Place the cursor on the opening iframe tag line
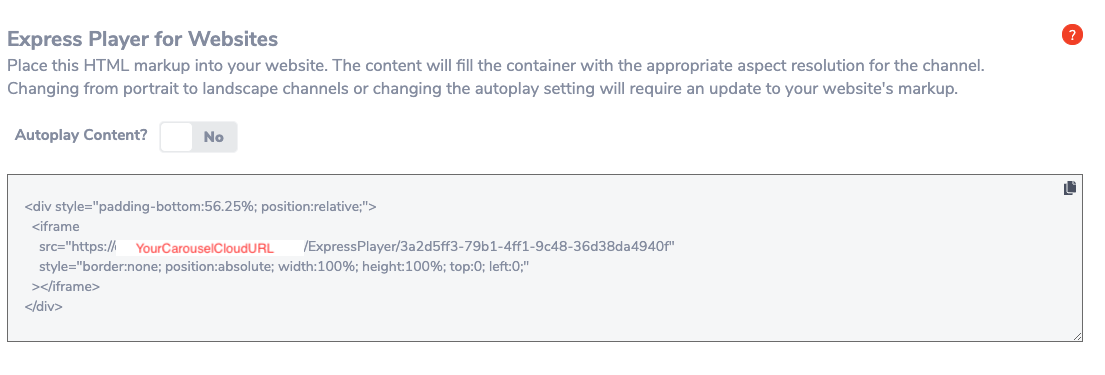 56,227
